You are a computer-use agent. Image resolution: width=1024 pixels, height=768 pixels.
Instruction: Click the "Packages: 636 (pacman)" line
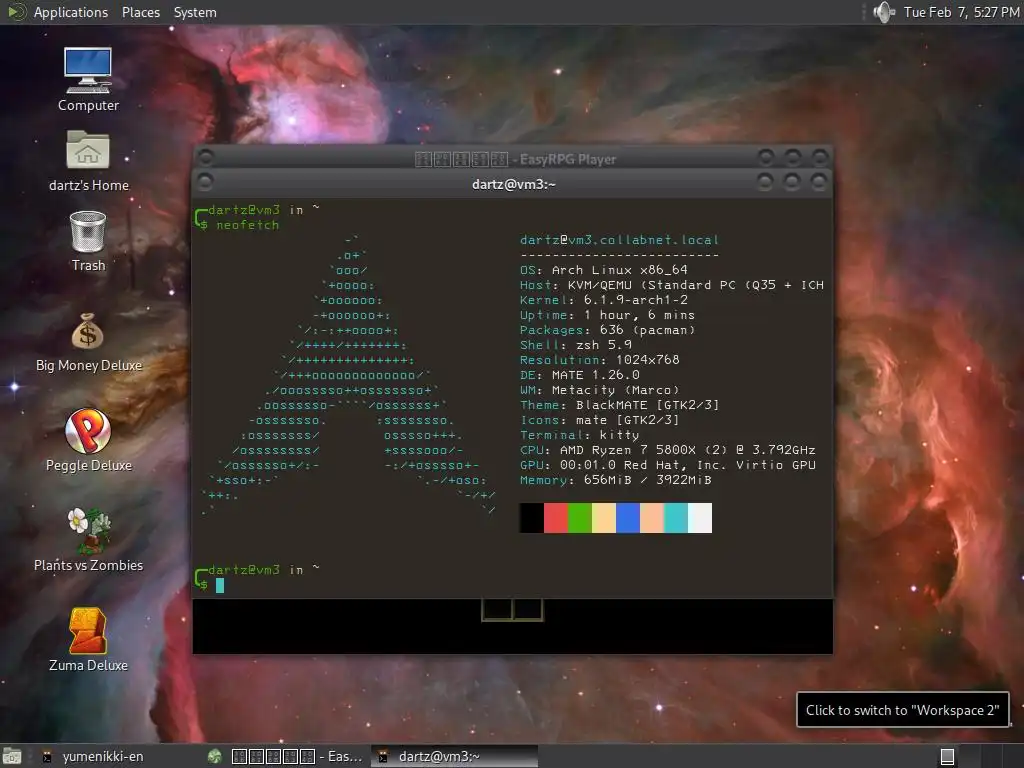pyautogui.click(x=607, y=330)
